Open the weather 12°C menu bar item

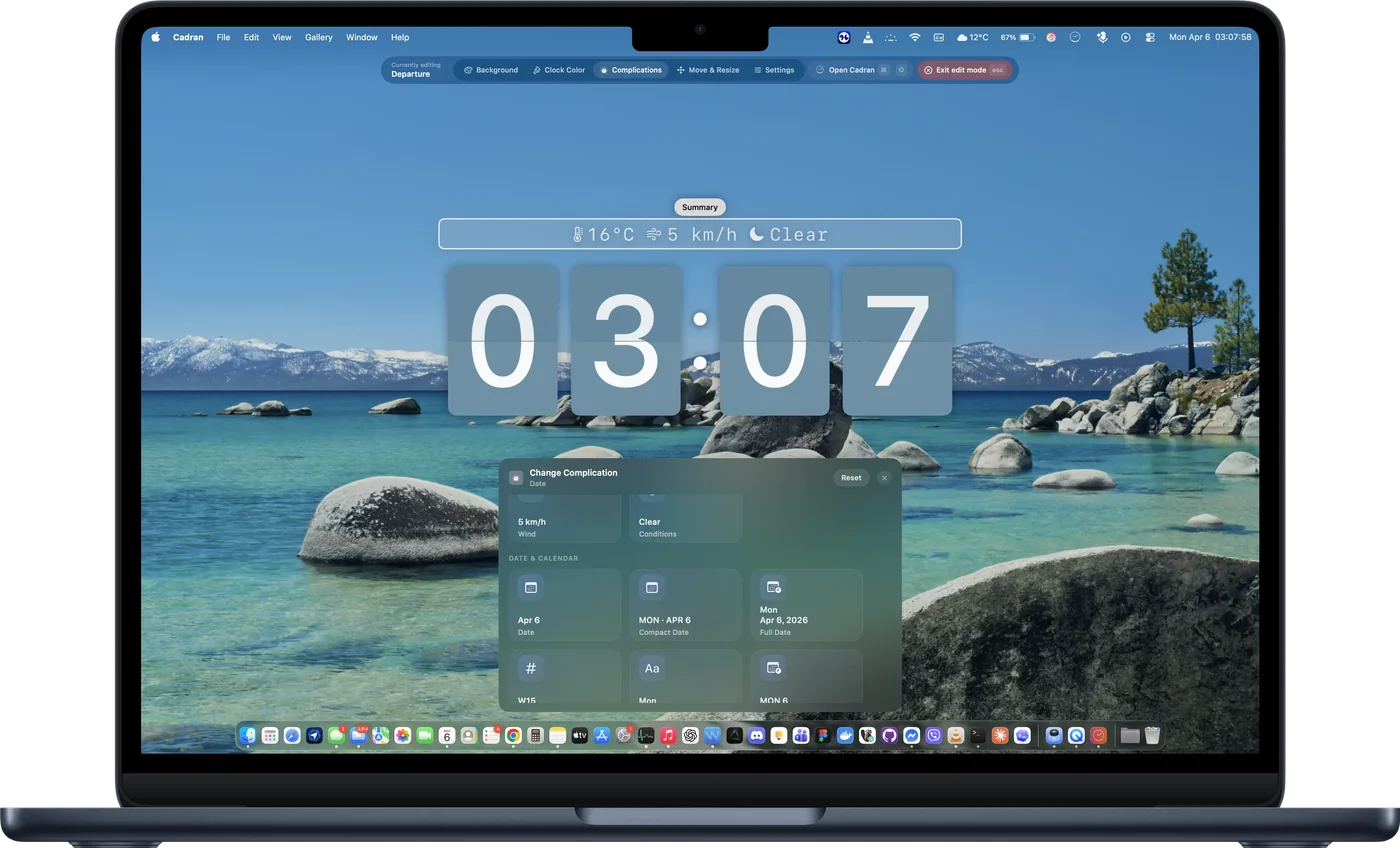pyautogui.click(x=973, y=37)
